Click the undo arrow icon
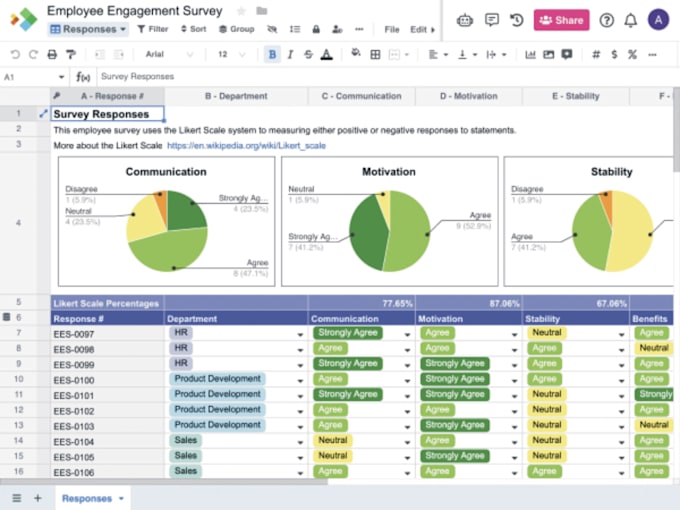680x510 pixels. click(x=15, y=54)
